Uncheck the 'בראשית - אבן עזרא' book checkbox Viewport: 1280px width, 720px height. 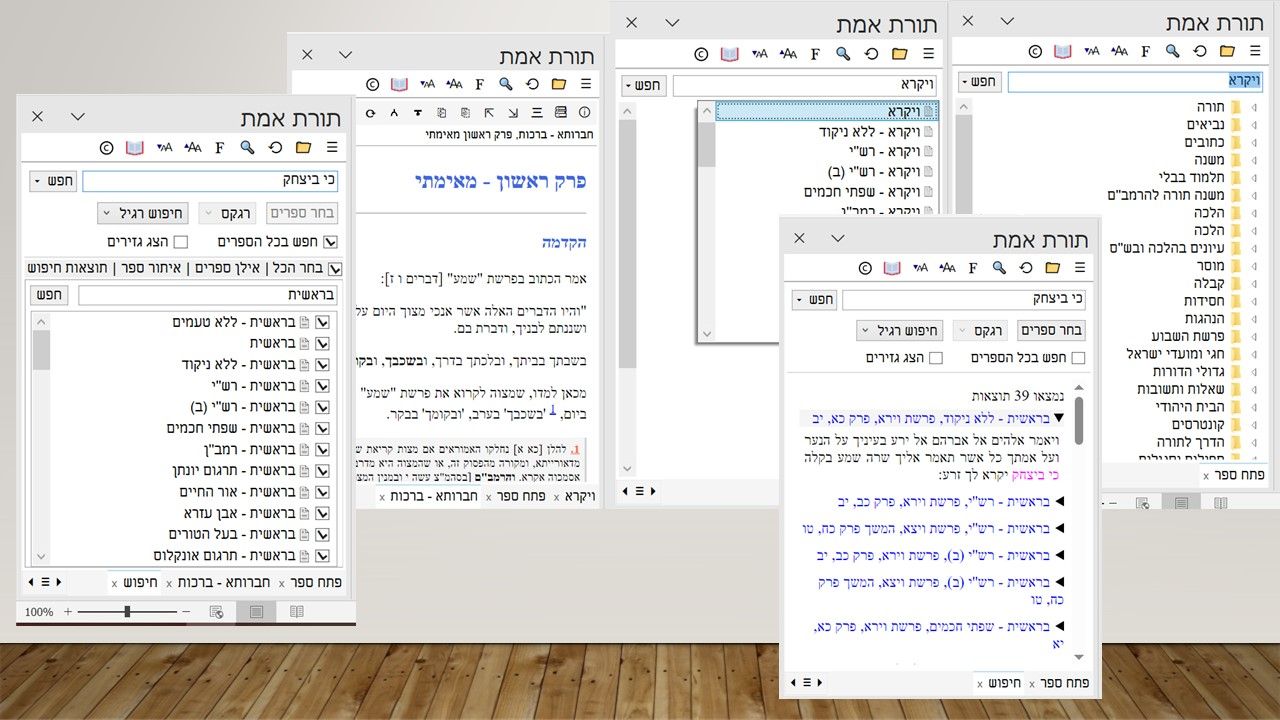point(322,513)
